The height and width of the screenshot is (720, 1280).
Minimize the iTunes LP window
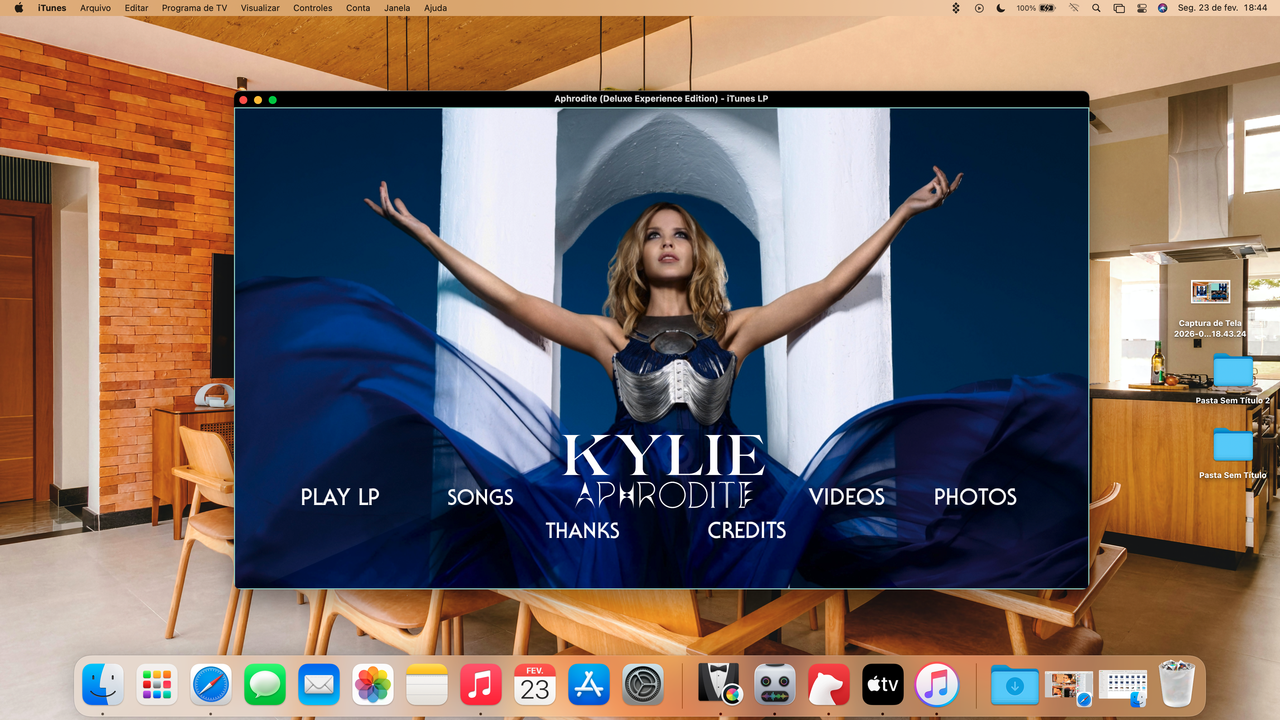tap(258, 100)
